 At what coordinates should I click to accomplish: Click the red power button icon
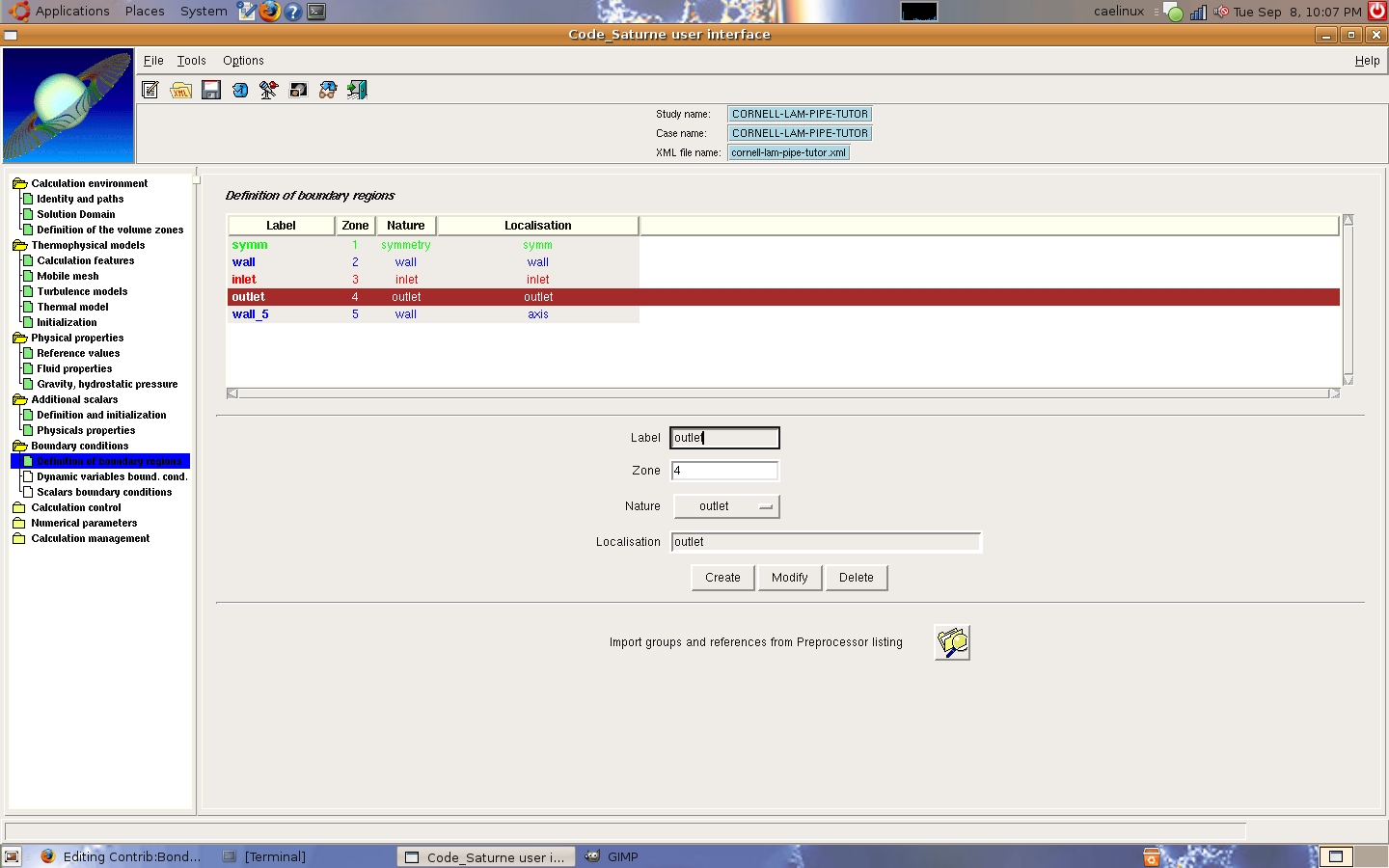click(x=1377, y=12)
